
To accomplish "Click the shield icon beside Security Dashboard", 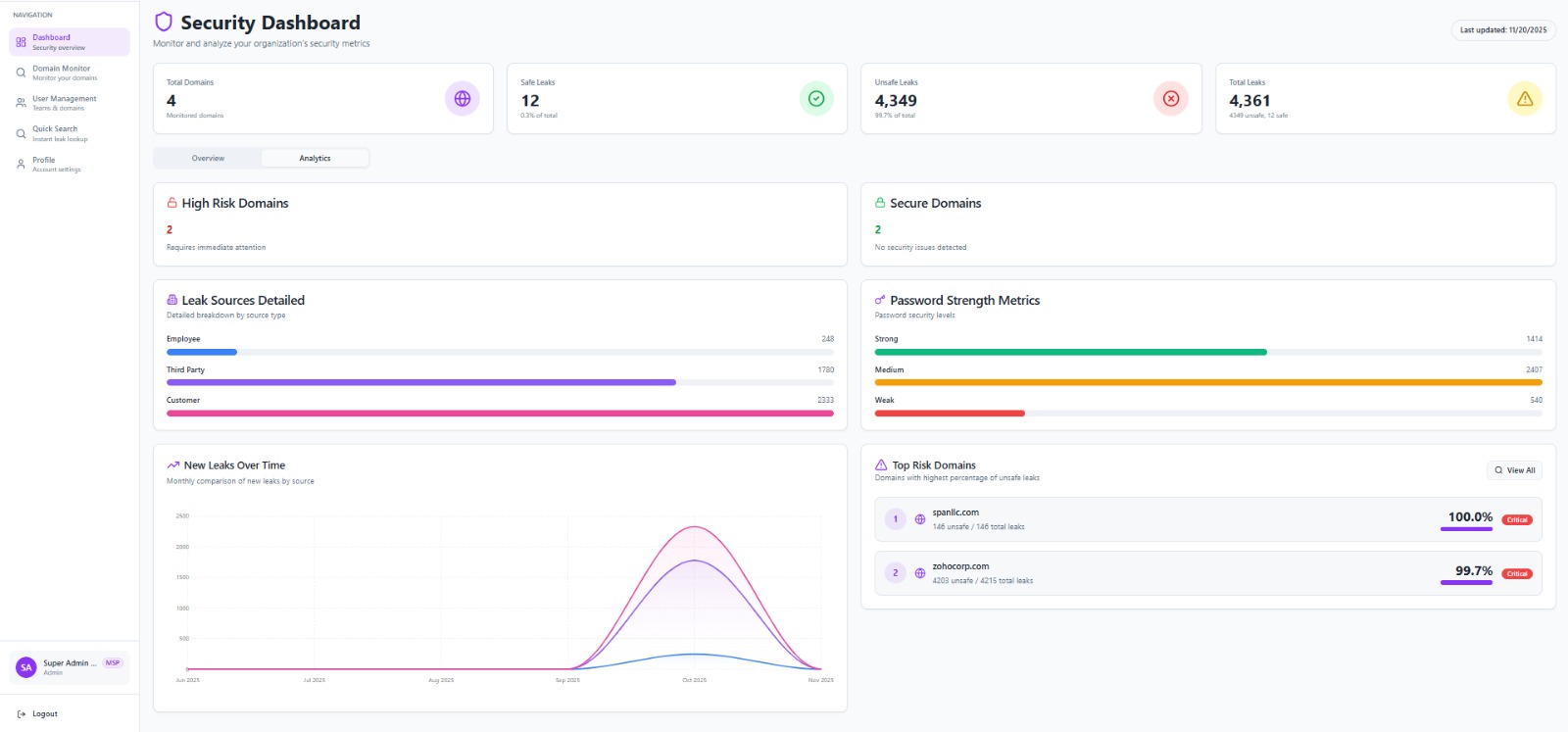I will 164,23.
